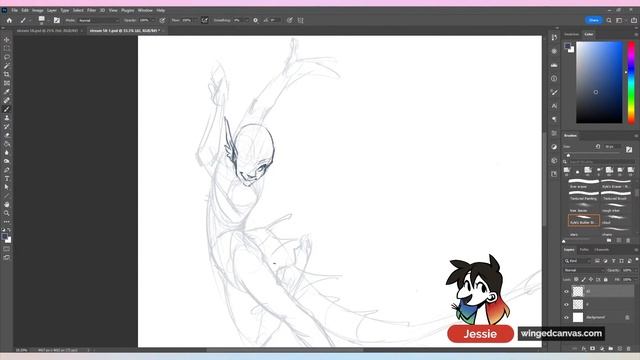Toggle symmetry paint options button
Viewport: 640px width, 360px height.
pyautogui.click(x=300, y=20)
